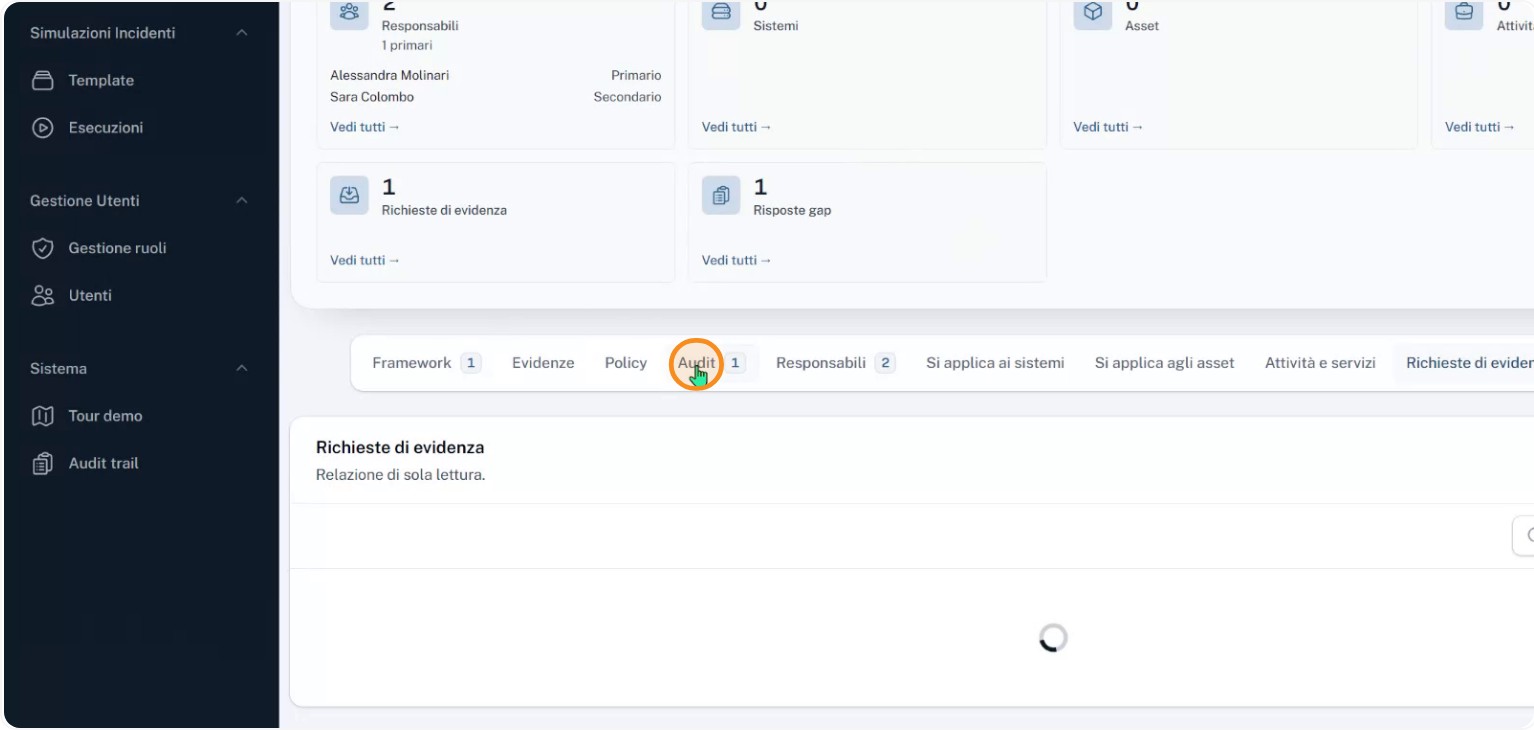Viewport: 1534px width, 730px height.
Task: Click the Asset cube icon
Action: tap(1093, 13)
